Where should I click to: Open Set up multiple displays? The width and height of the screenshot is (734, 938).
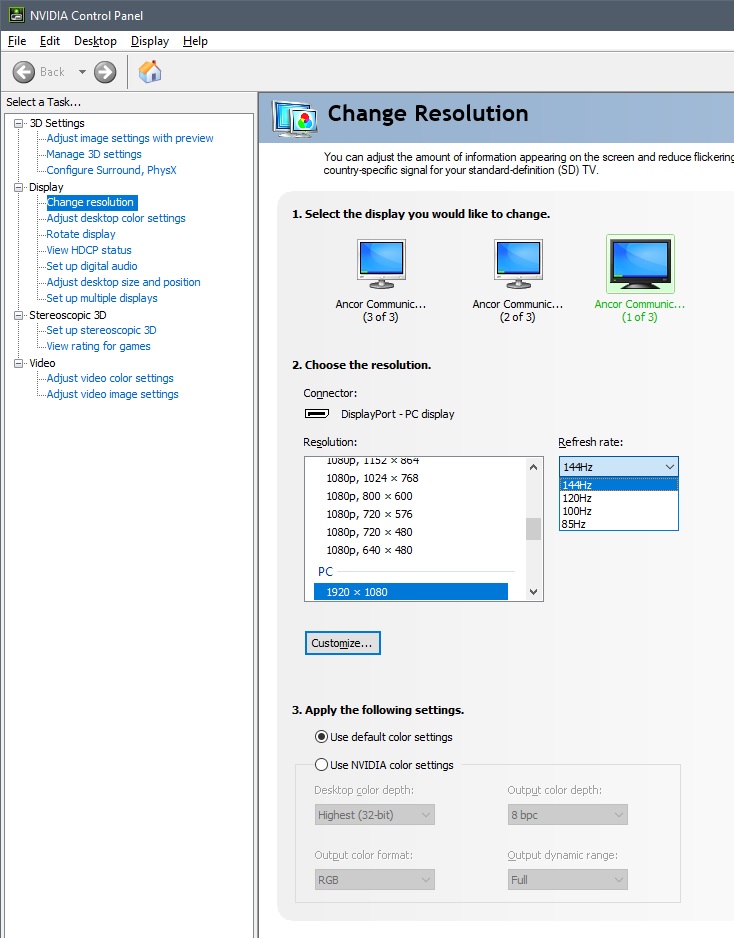tap(102, 299)
